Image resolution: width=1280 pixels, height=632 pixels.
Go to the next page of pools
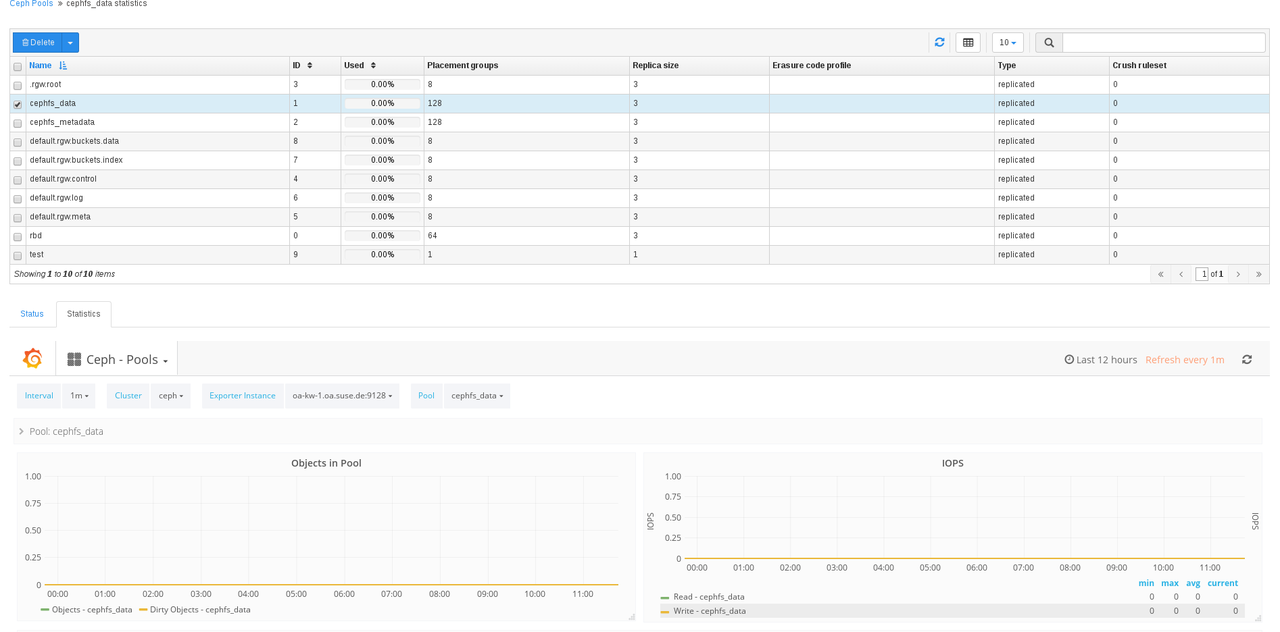pos(1238,274)
